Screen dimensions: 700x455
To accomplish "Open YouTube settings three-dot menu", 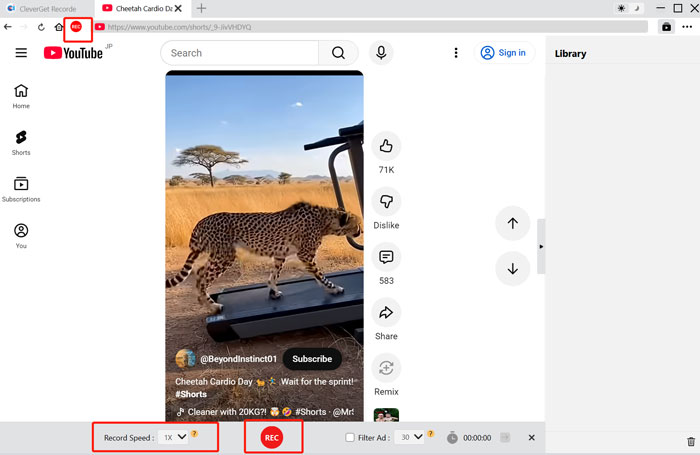I will click(x=456, y=53).
